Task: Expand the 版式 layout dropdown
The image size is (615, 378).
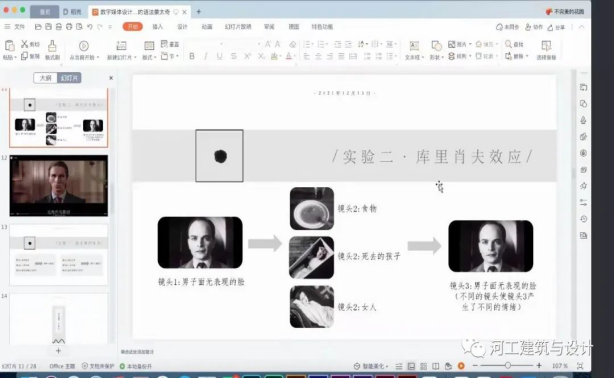Action: [x=149, y=57]
